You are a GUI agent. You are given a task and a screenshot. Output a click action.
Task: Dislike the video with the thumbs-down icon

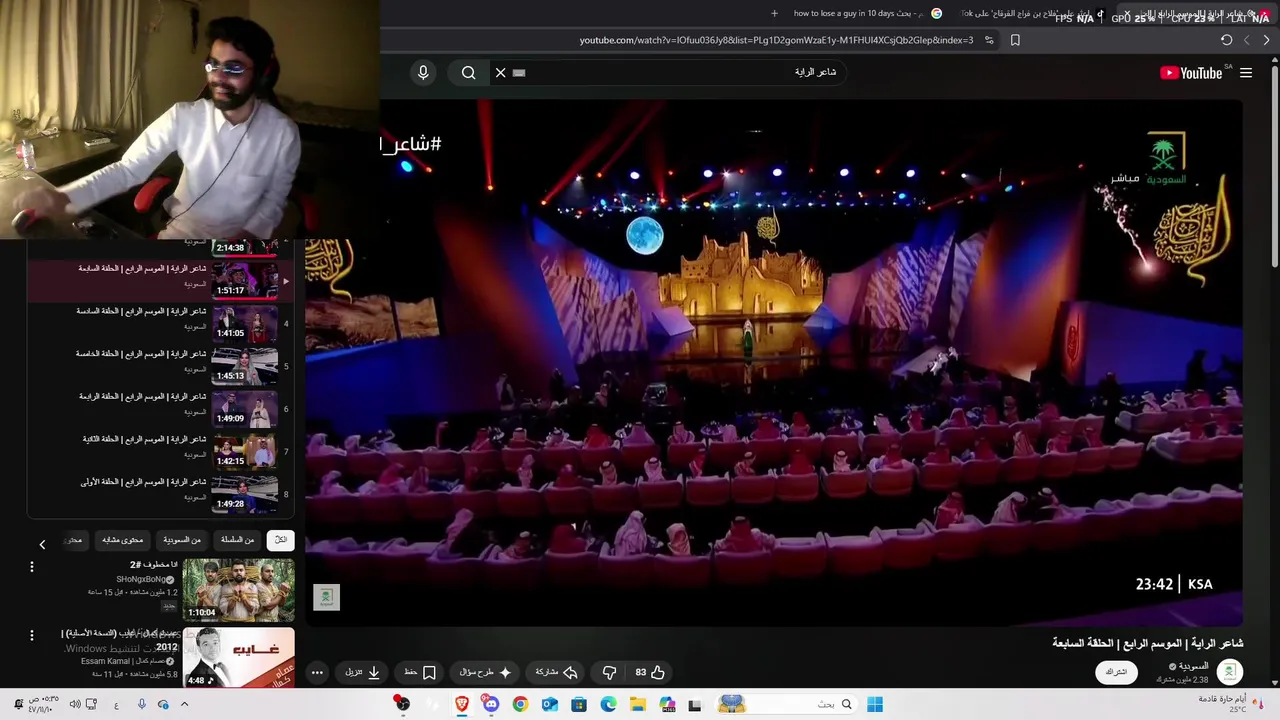[609, 672]
